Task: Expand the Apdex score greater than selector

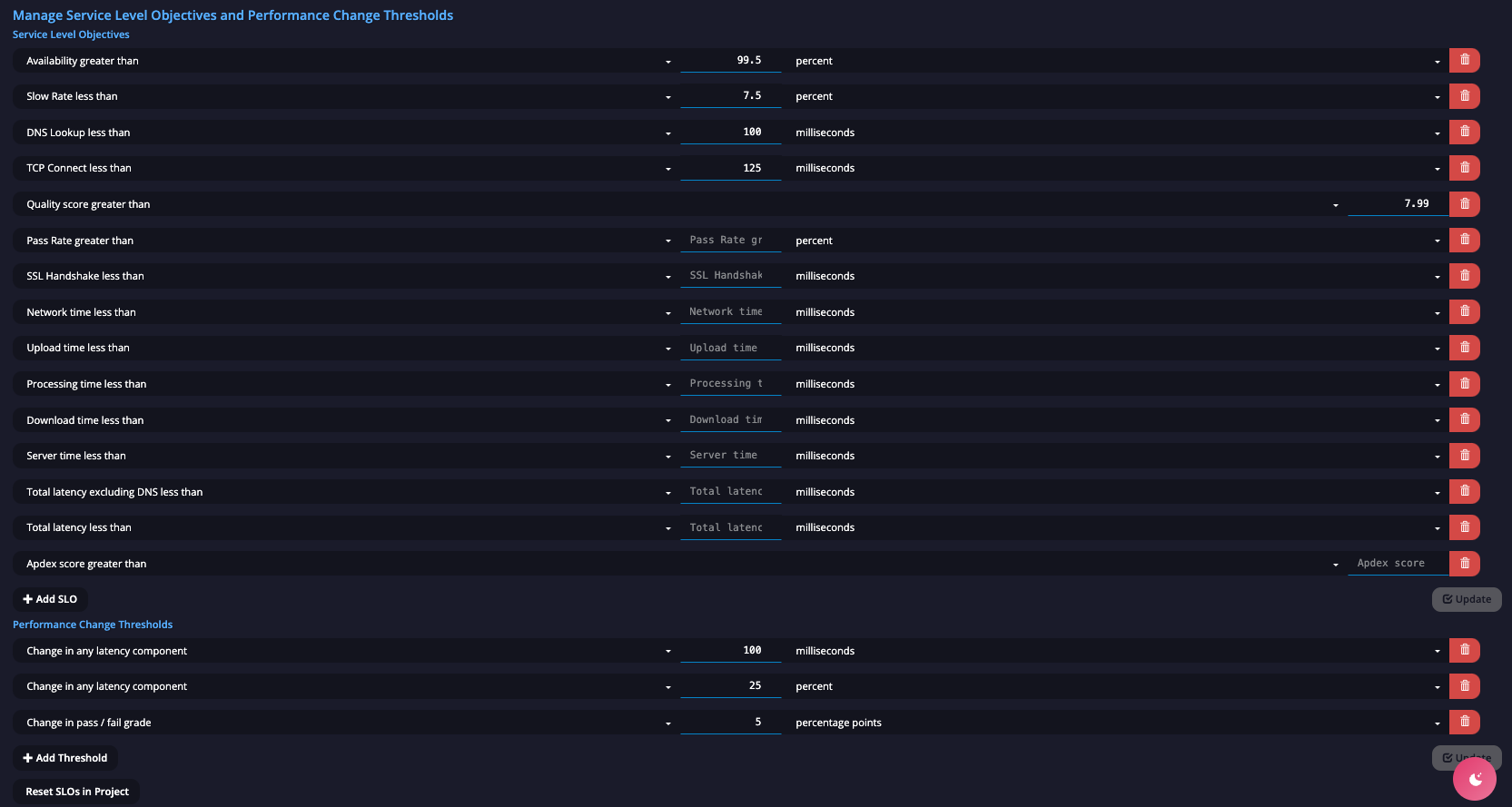Action: 678,564
